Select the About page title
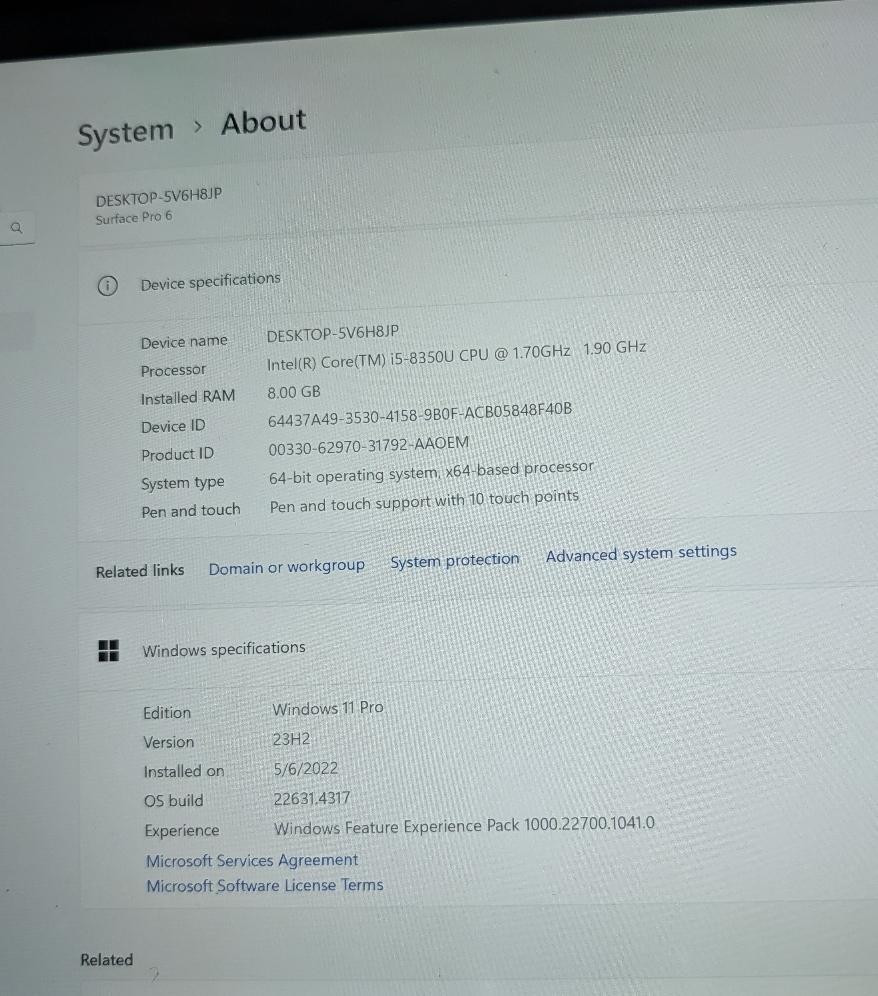This screenshot has width=878, height=996. coord(264,122)
